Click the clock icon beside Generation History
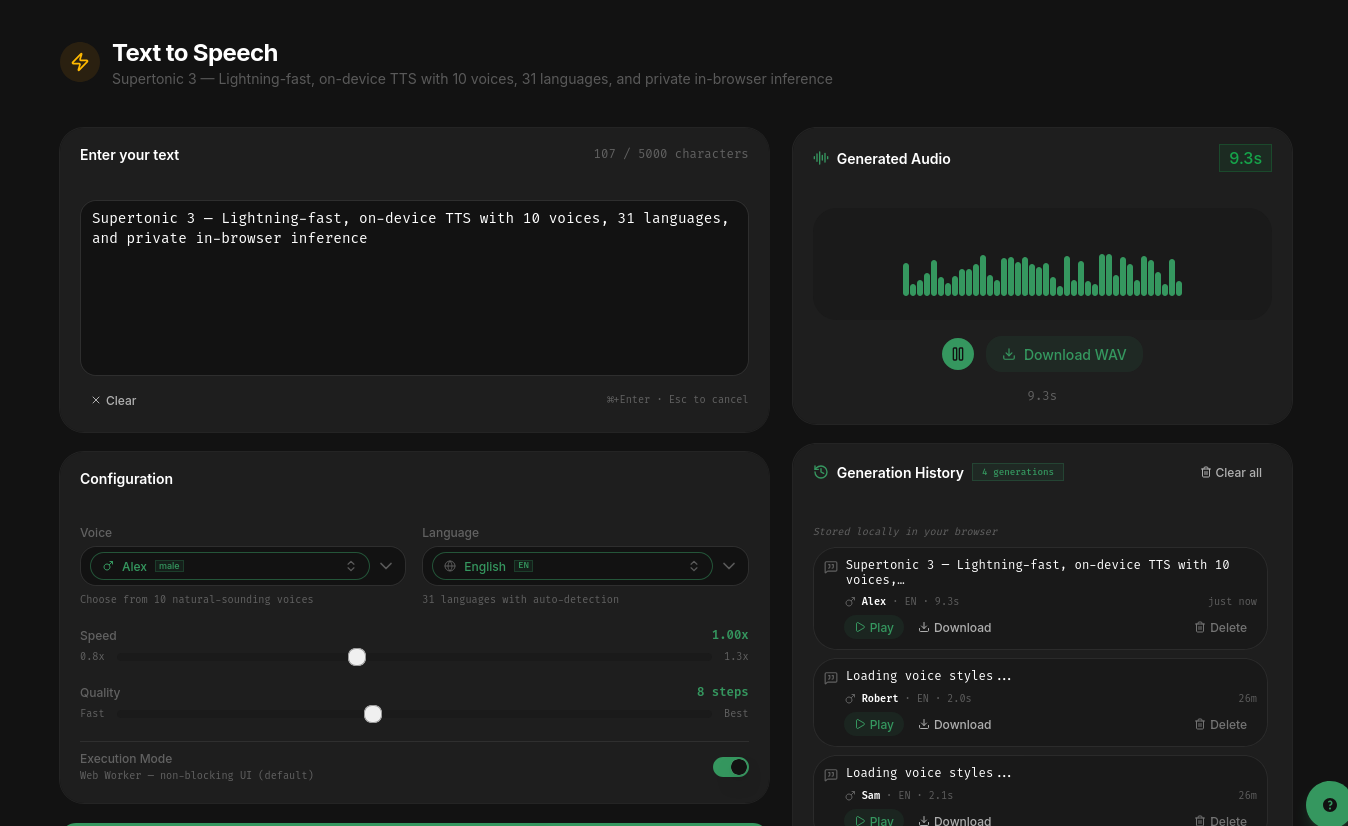Image resolution: width=1348 pixels, height=826 pixels. tap(821, 472)
